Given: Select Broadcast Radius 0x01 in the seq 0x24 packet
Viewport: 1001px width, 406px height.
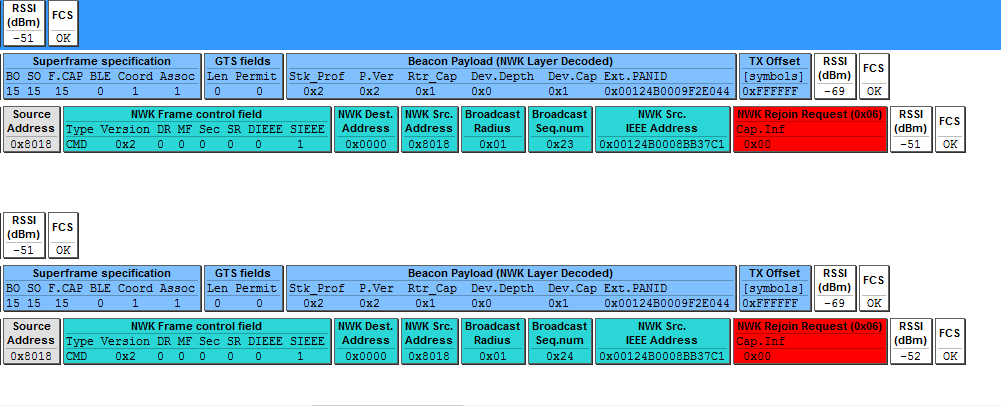Looking at the screenshot, I should click(x=493, y=342).
